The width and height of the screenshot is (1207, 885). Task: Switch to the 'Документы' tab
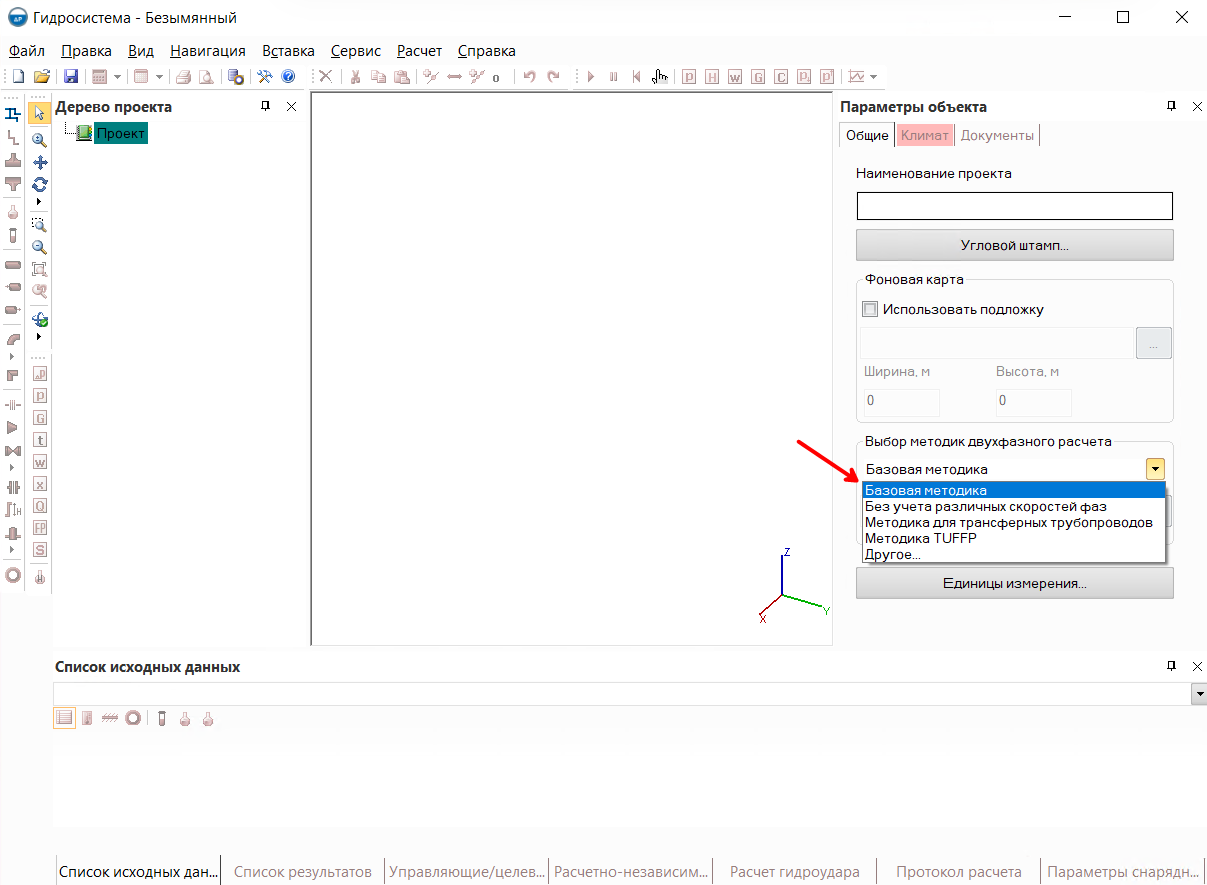point(997,136)
